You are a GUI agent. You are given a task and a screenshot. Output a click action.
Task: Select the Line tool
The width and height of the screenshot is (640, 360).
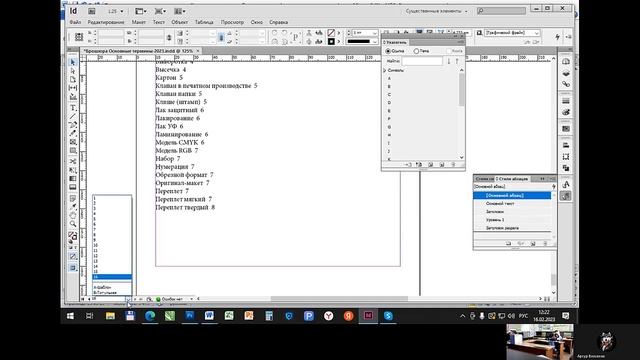(73, 116)
